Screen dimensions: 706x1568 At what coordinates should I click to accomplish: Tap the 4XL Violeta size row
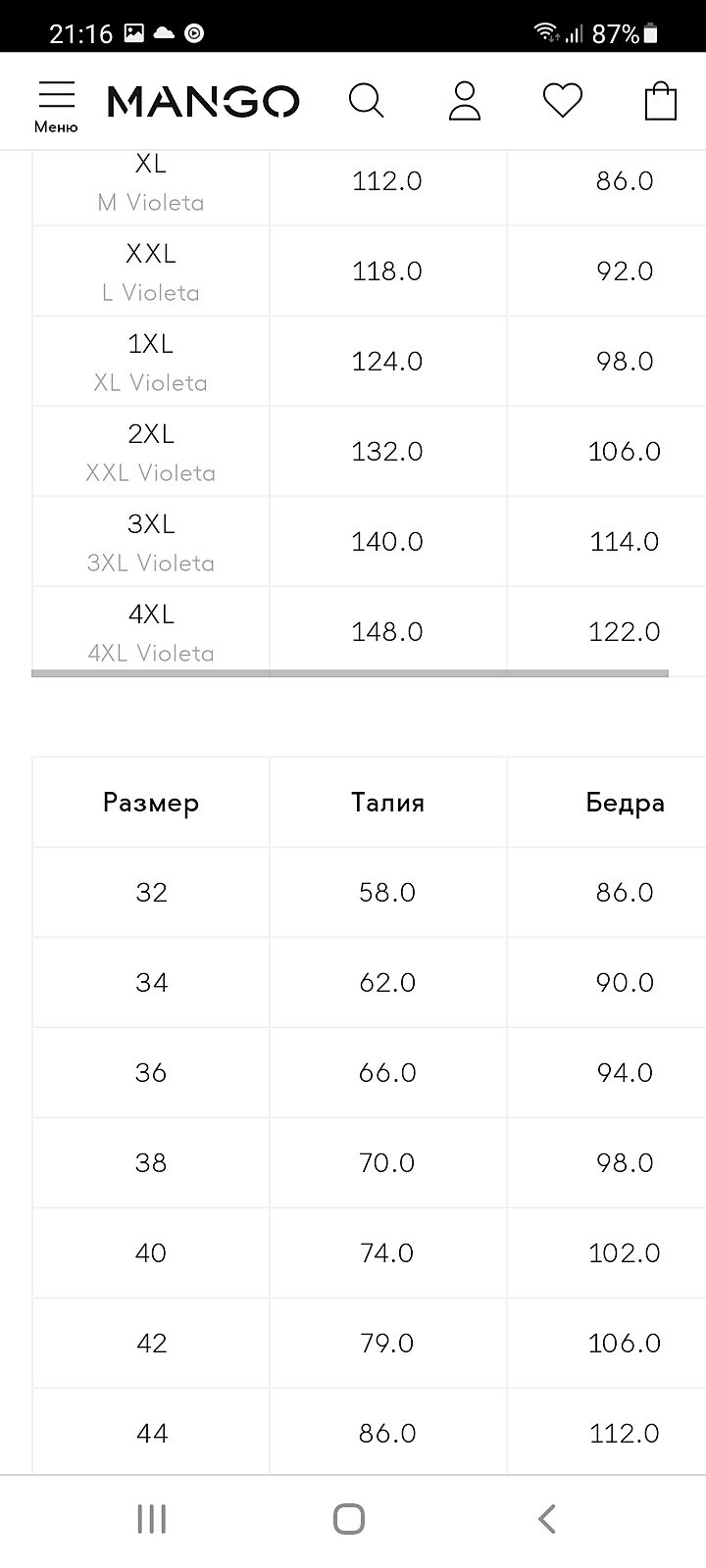pos(151,632)
